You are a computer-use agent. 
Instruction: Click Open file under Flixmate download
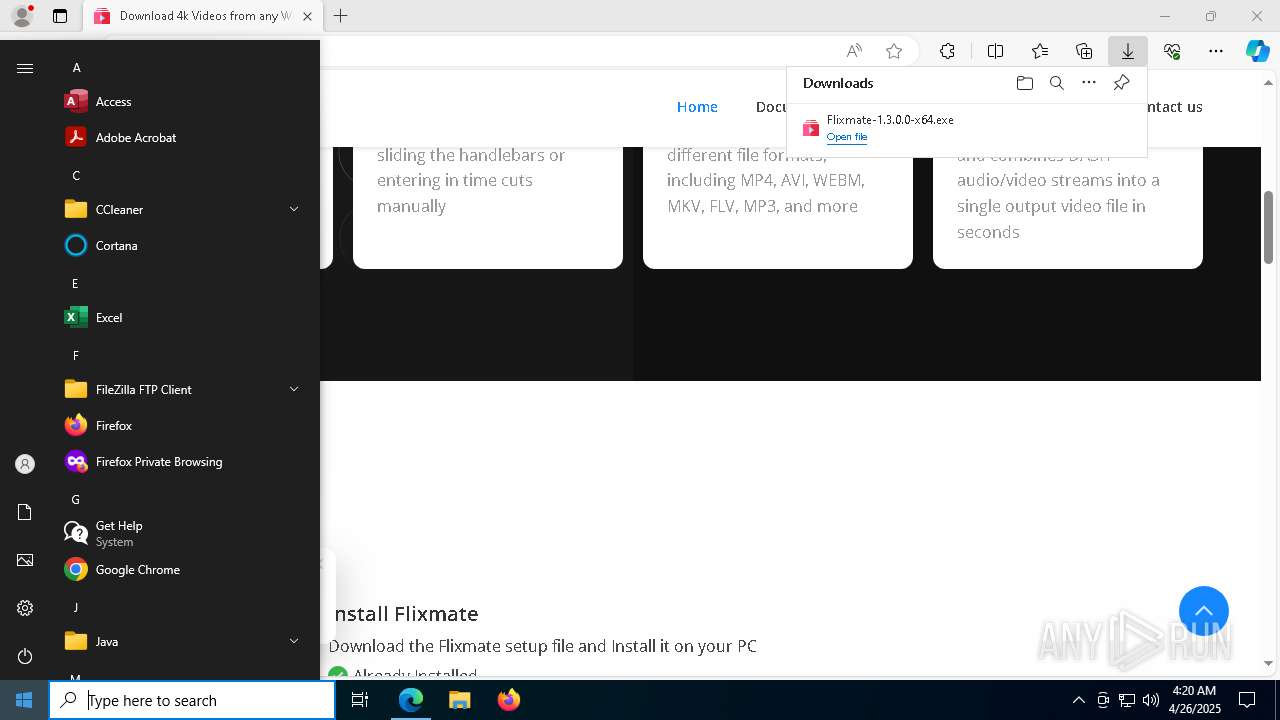coord(847,137)
